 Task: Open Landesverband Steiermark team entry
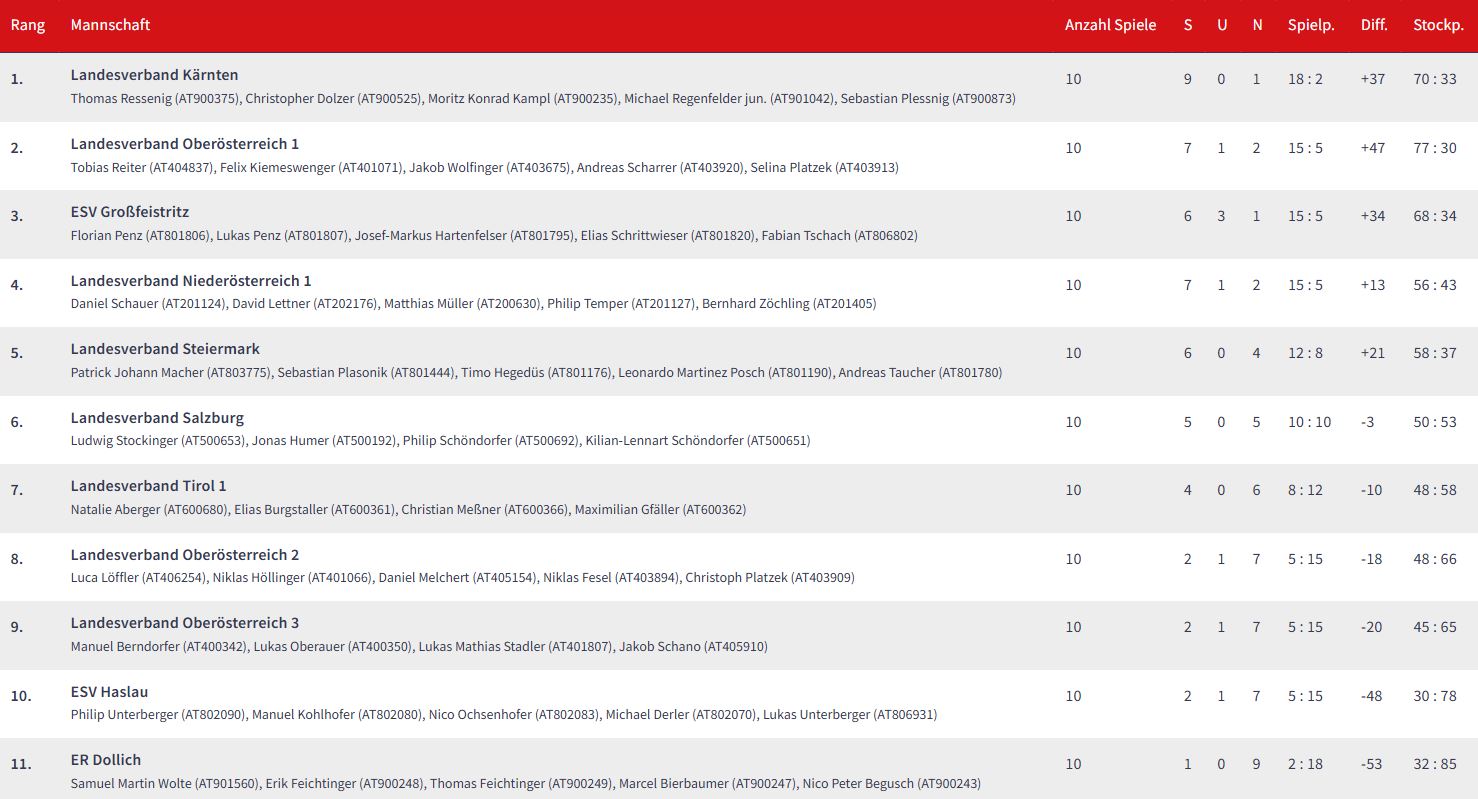[165, 349]
